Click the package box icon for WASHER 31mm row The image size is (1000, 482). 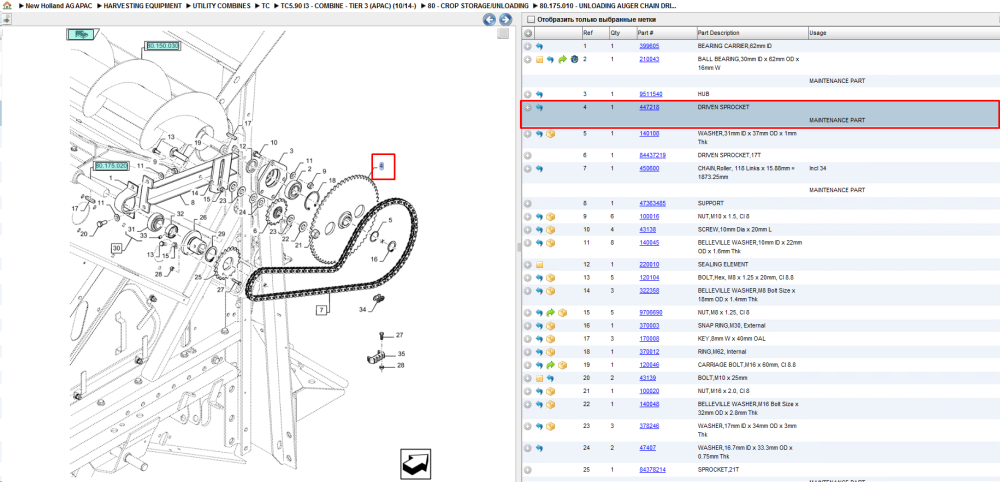[x=550, y=134]
